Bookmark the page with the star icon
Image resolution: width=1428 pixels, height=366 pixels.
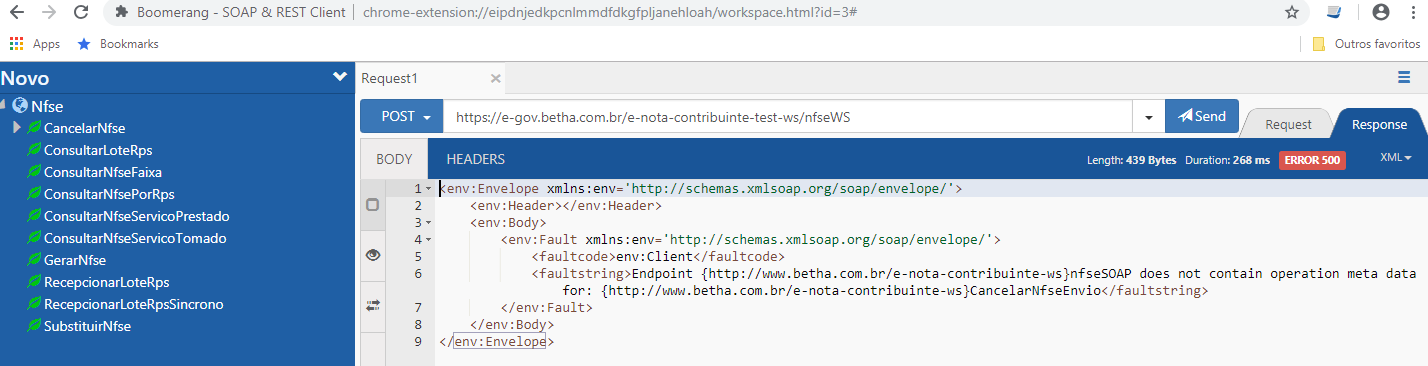coord(1292,12)
